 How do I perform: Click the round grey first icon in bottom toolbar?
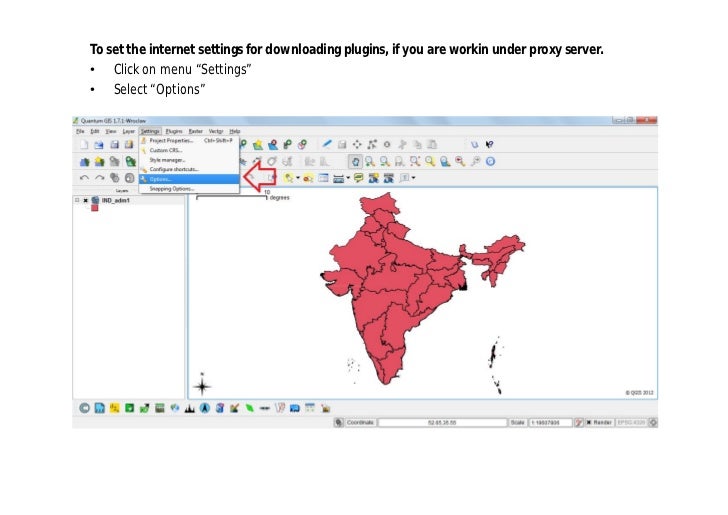(x=84, y=408)
